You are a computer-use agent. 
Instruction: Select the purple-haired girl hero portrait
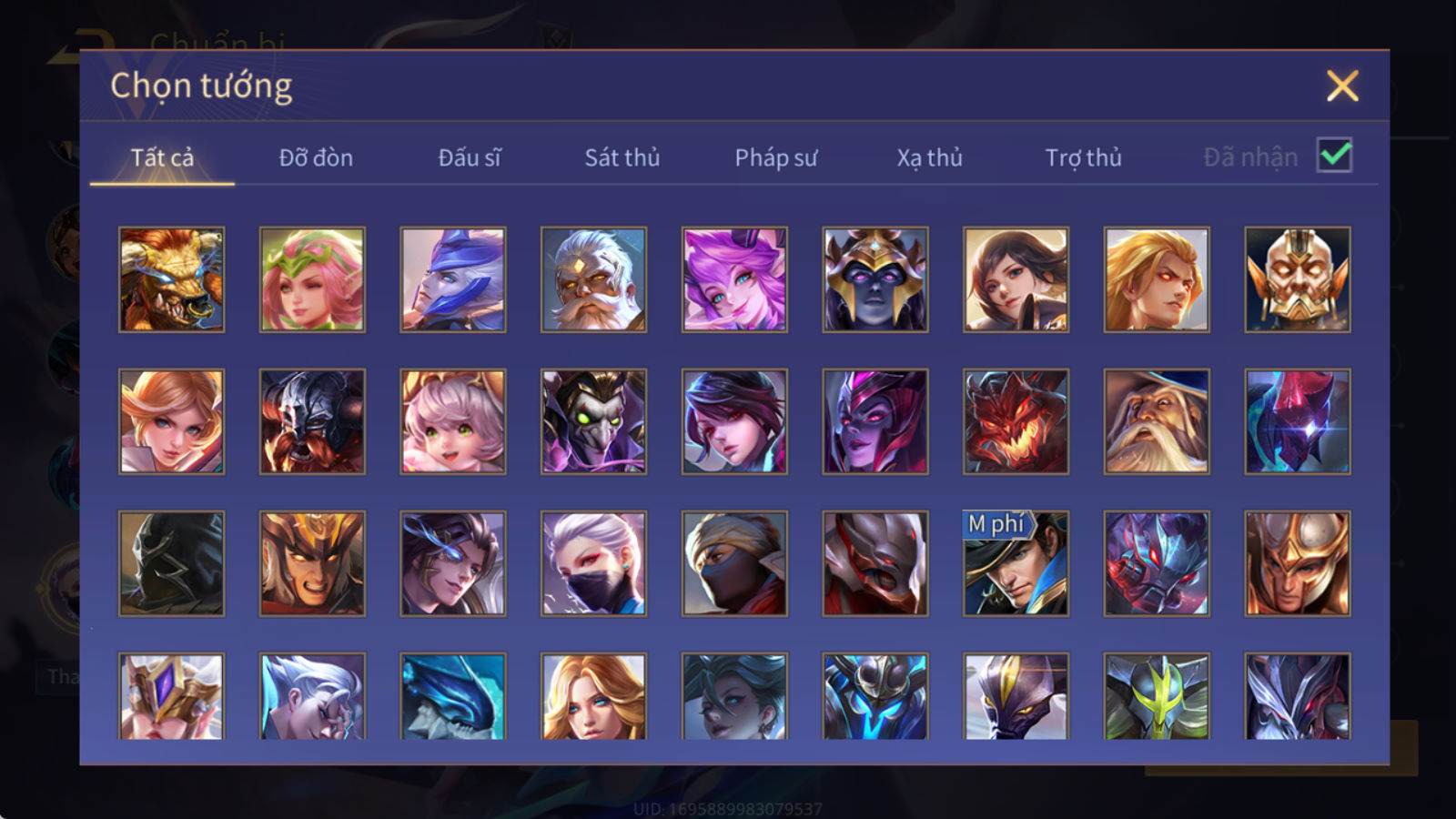pyautogui.click(x=734, y=279)
